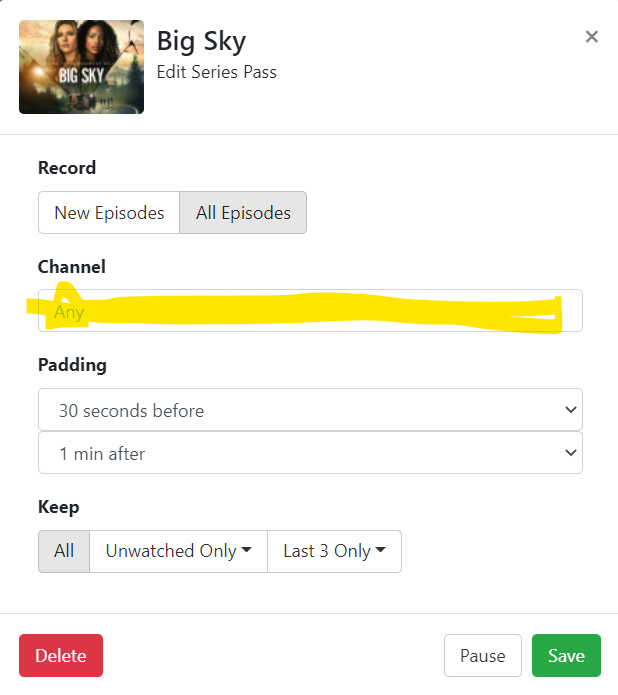Click the Keep section label
The width and height of the screenshot is (618, 695).
(x=58, y=507)
